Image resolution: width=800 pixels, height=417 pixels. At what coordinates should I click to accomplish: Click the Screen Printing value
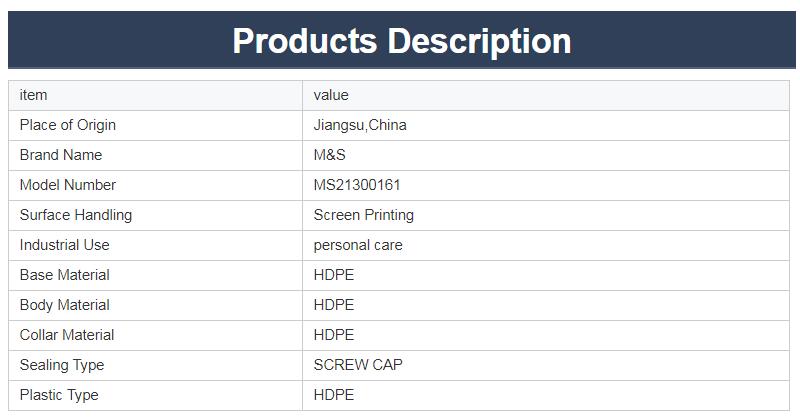[x=363, y=215]
